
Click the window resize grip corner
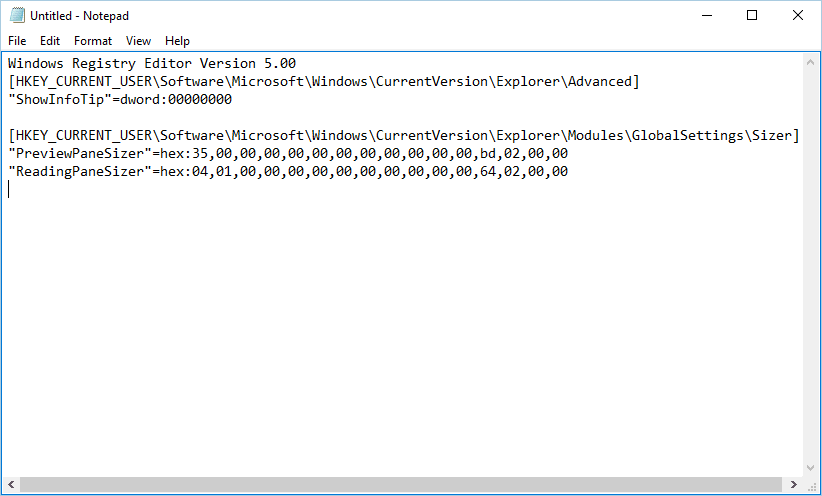pyautogui.click(x=812, y=486)
